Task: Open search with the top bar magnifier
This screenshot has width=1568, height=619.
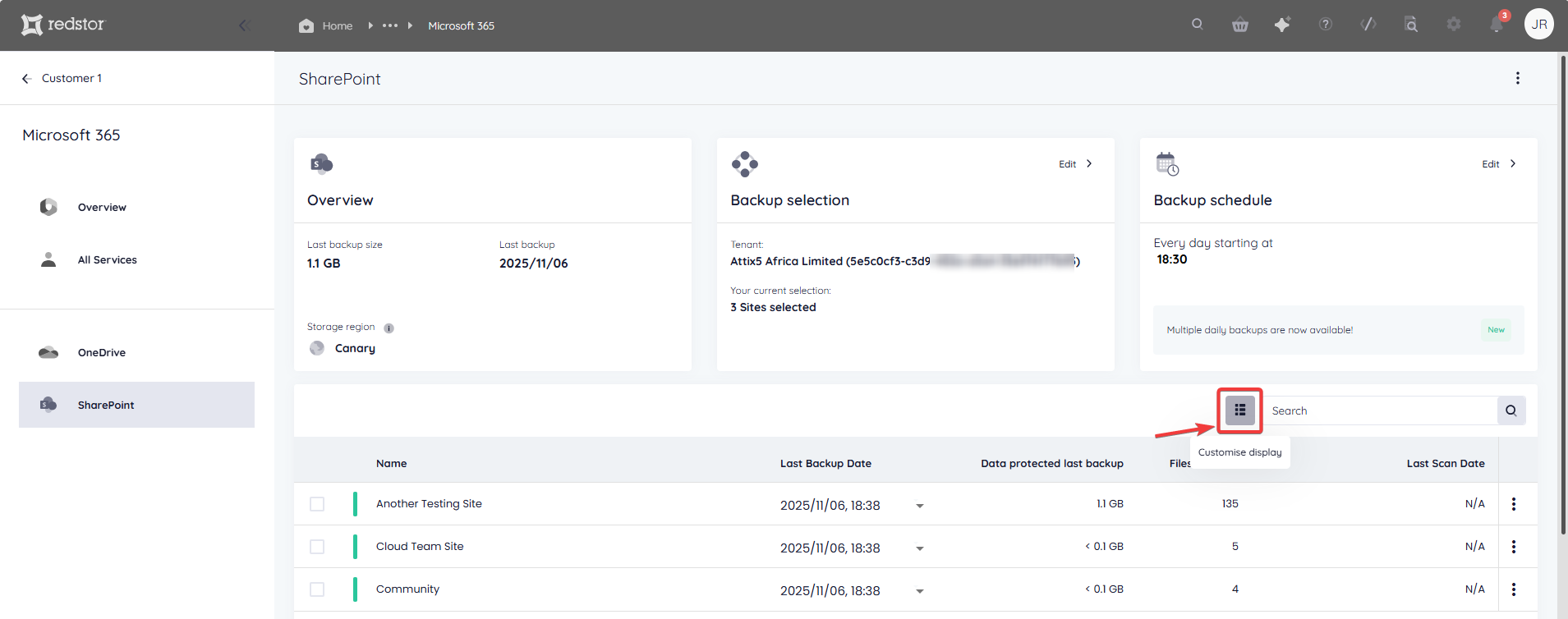Action: point(1198,24)
